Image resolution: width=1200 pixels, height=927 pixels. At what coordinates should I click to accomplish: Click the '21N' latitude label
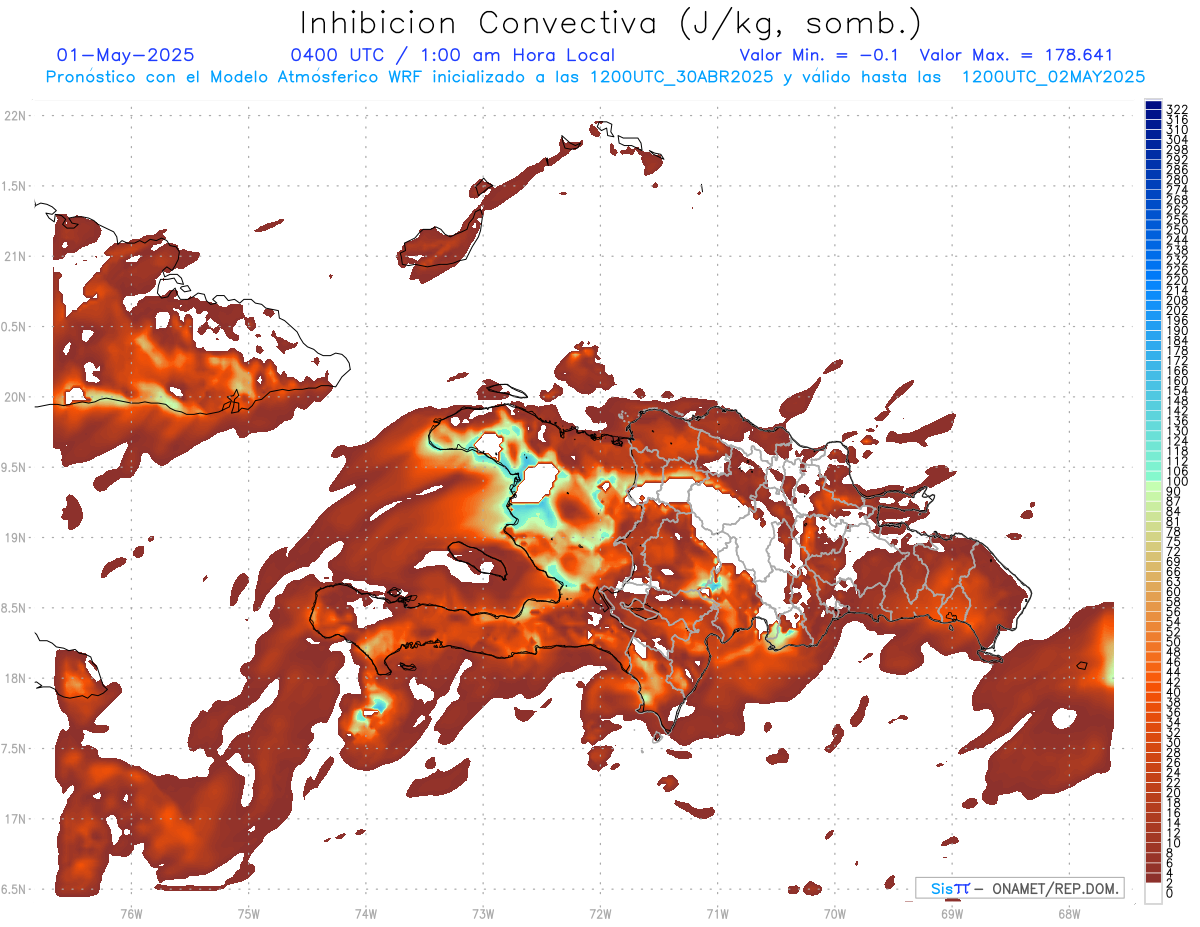pyautogui.click(x=16, y=257)
